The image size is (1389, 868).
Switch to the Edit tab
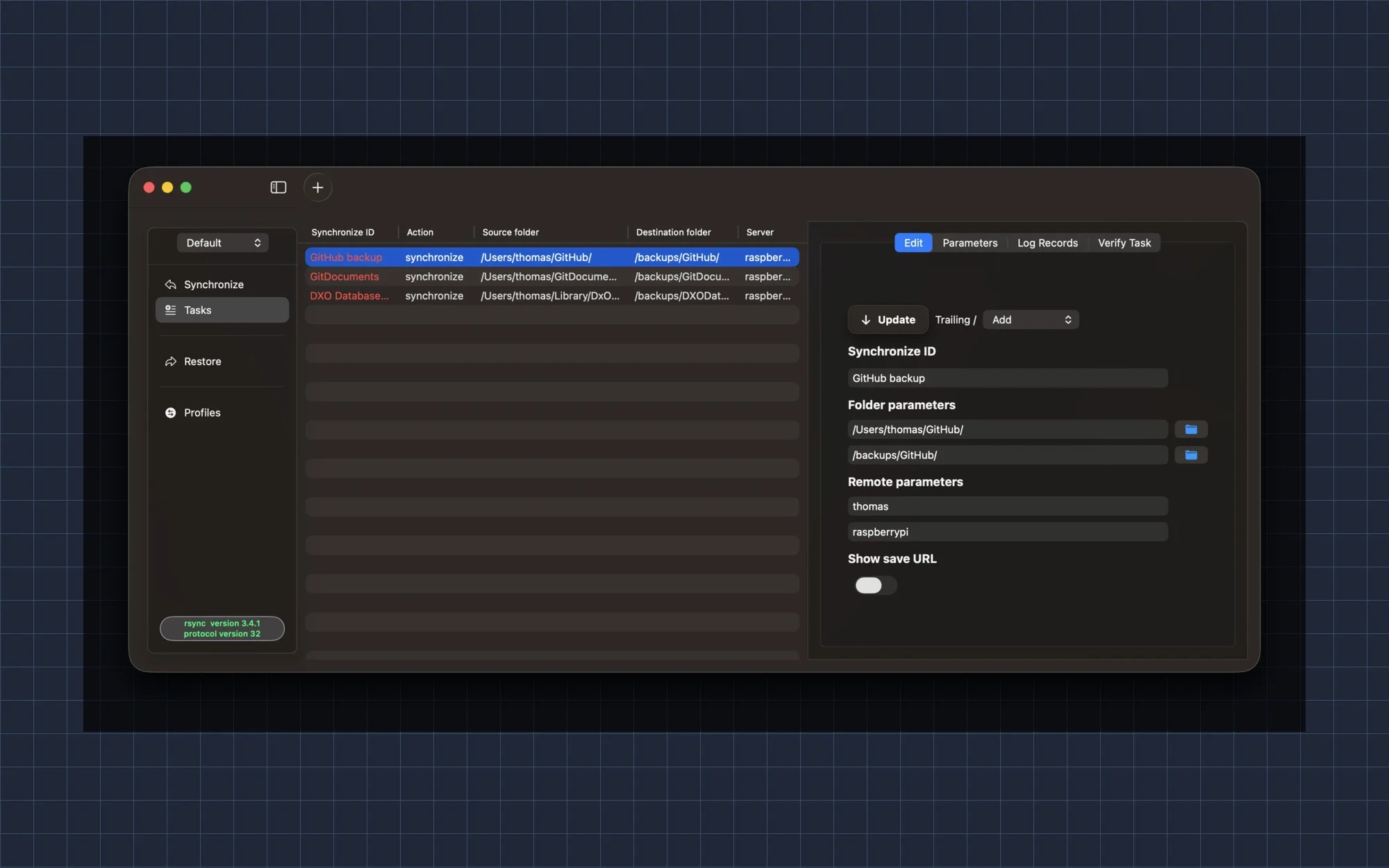point(913,243)
